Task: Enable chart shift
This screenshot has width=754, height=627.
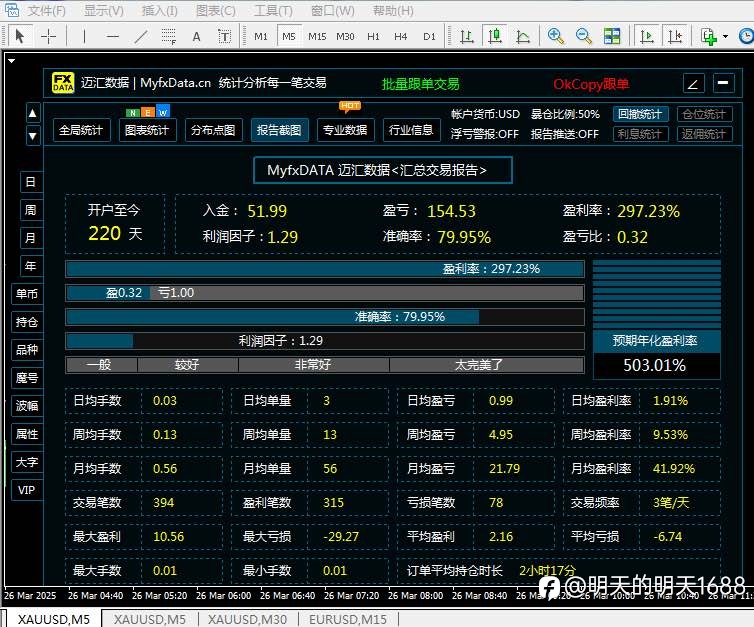Action: point(675,36)
